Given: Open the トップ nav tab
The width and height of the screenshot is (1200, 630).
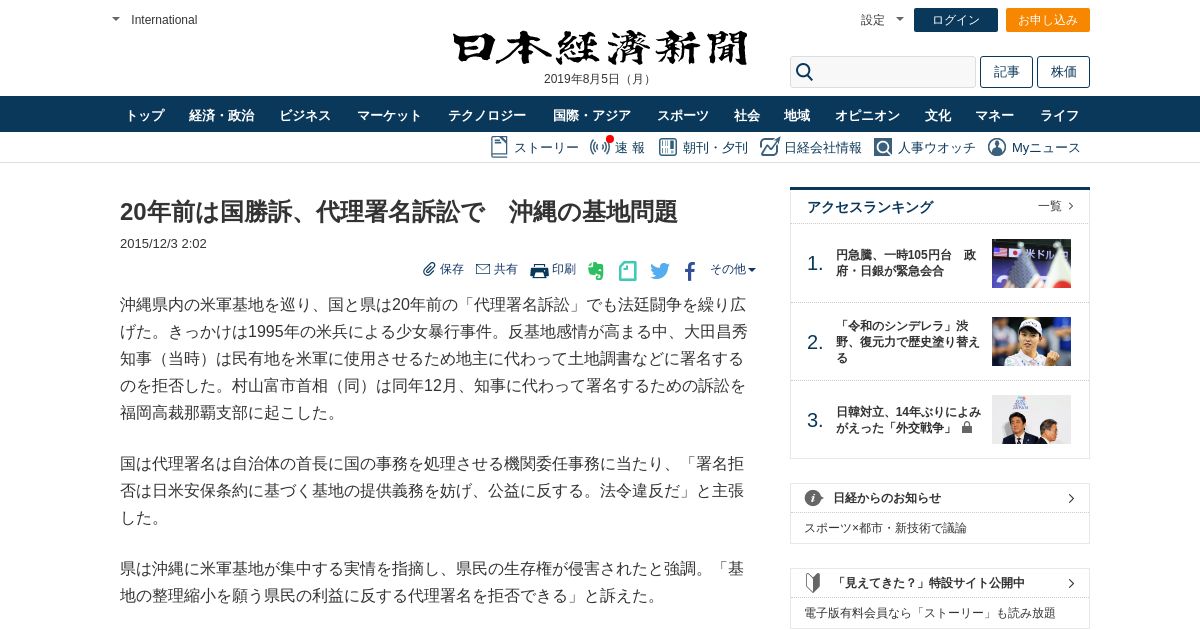Looking at the screenshot, I should [x=145, y=115].
